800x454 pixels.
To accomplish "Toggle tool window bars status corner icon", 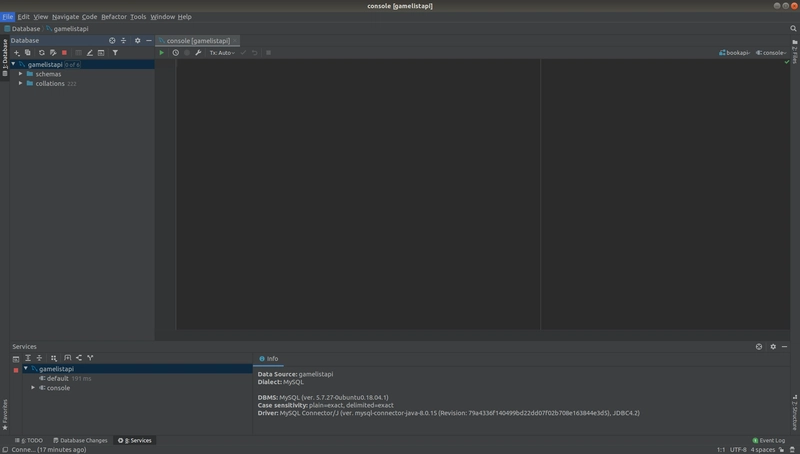I will (5, 449).
